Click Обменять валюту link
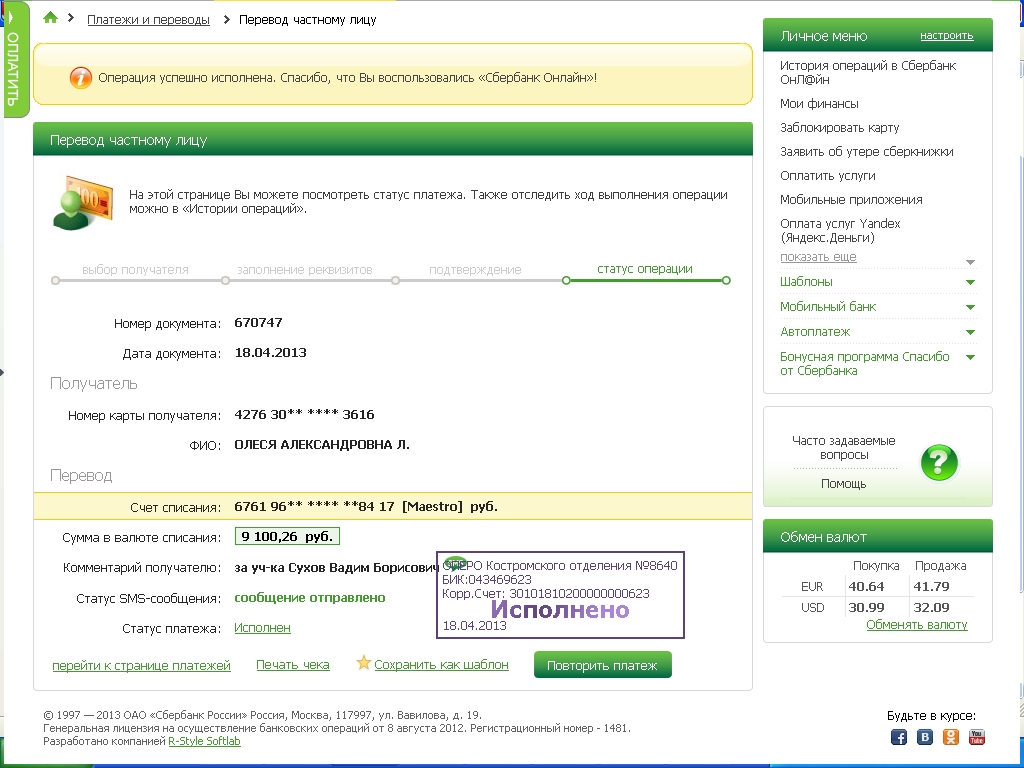Viewport: 1024px width, 768px height. (x=916, y=625)
